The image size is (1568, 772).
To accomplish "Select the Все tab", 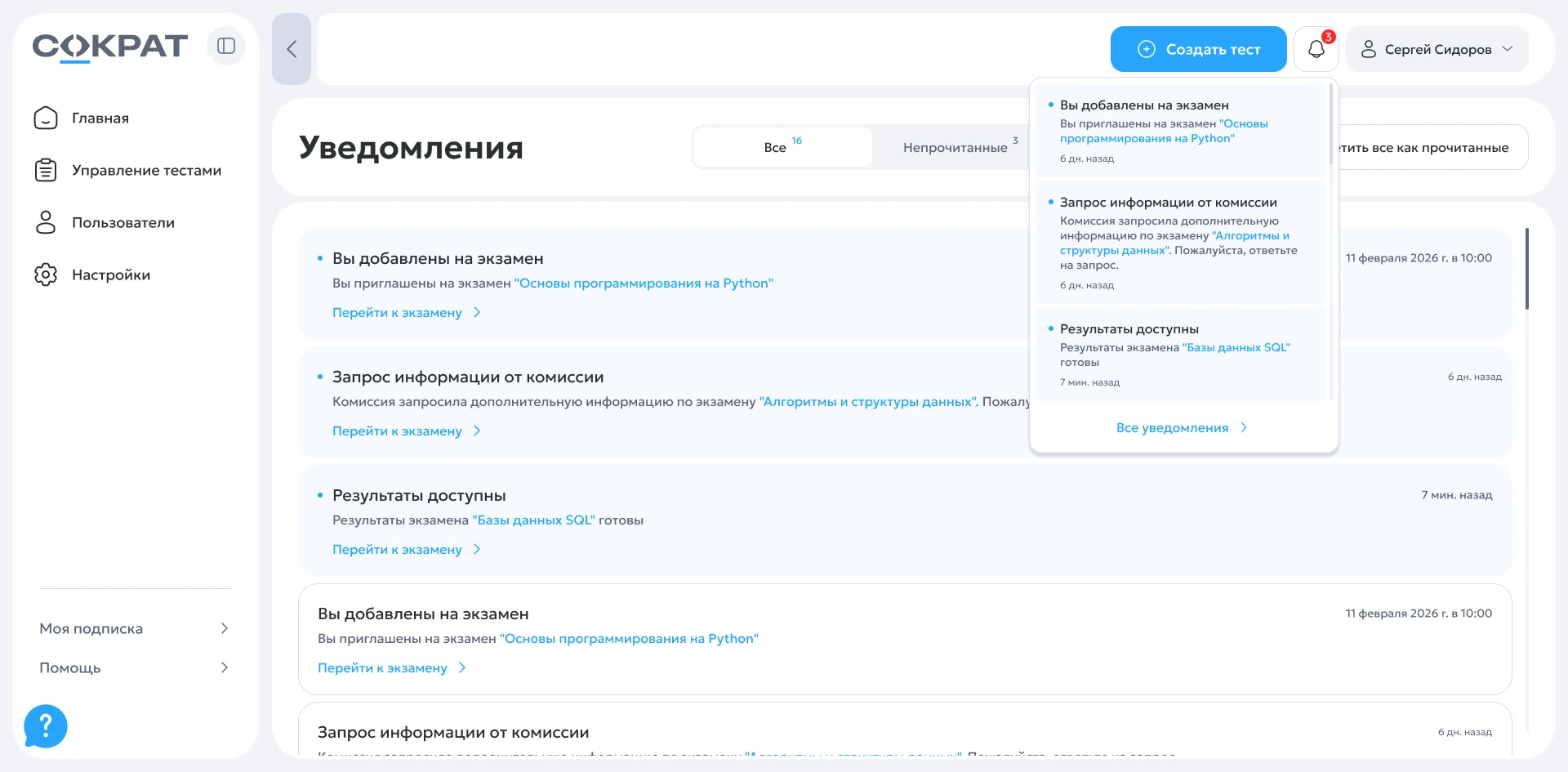I will click(x=783, y=147).
